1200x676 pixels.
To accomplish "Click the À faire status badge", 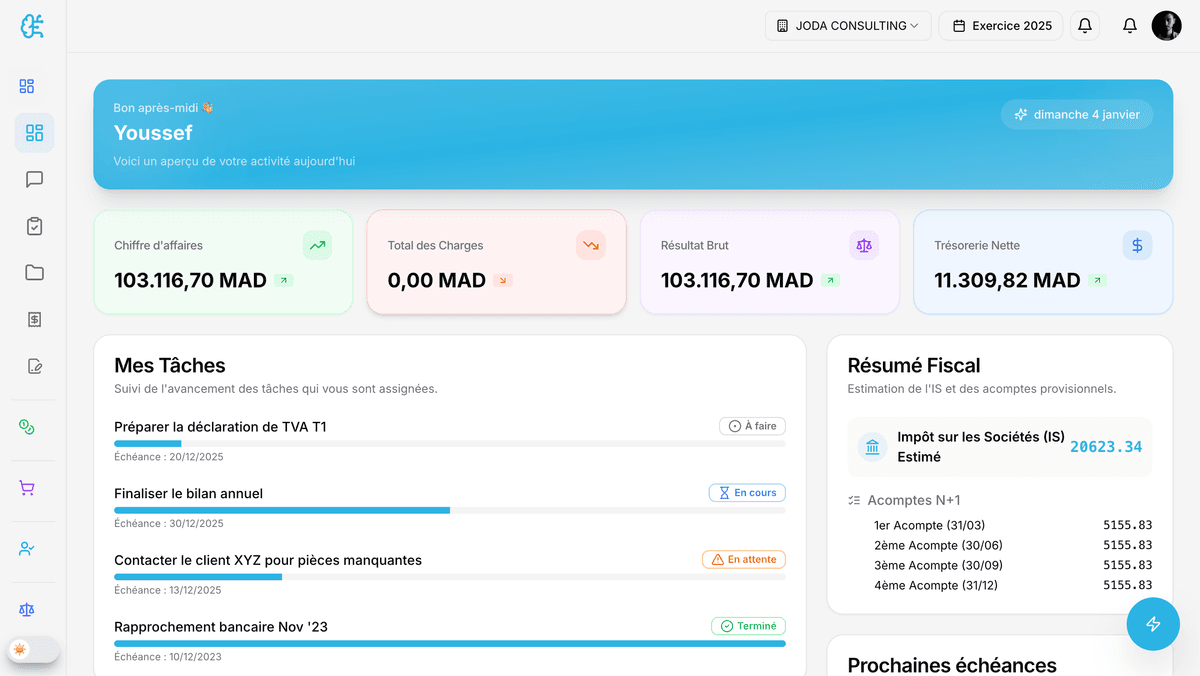I will pyautogui.click(x=753, y=426).
